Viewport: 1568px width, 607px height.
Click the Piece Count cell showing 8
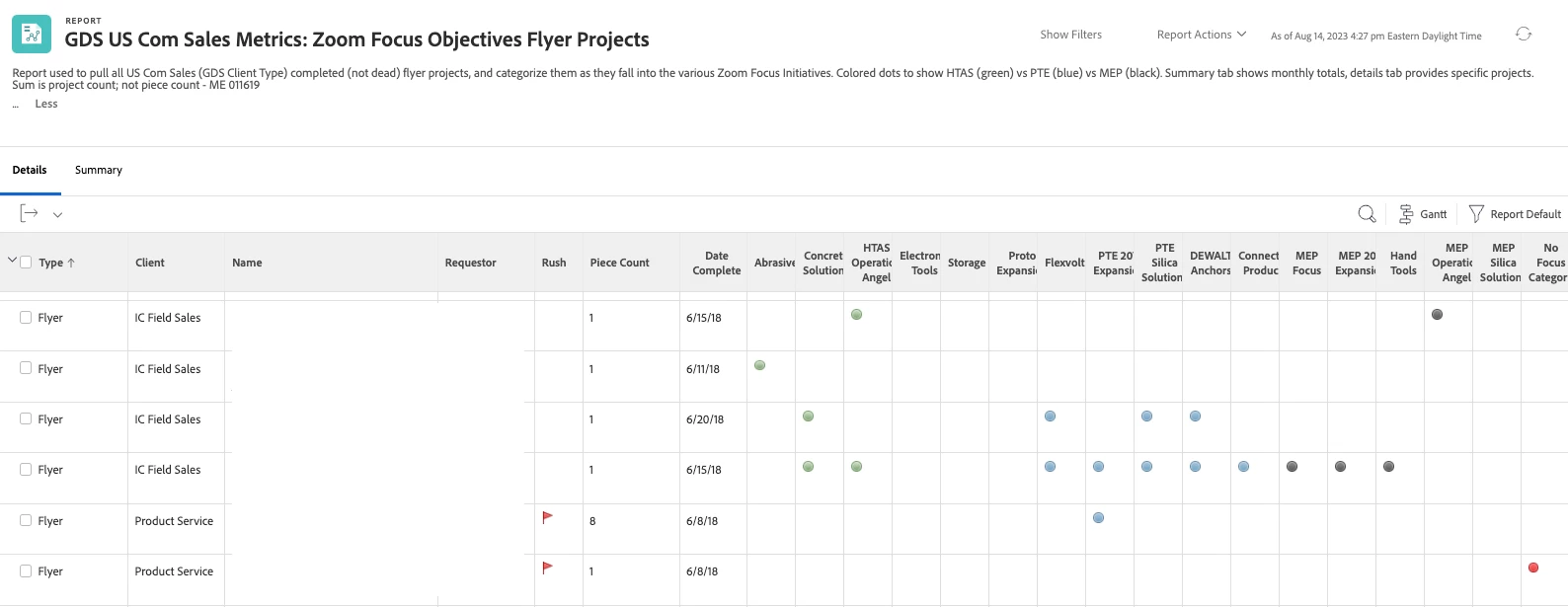click(x=592, y=521)
